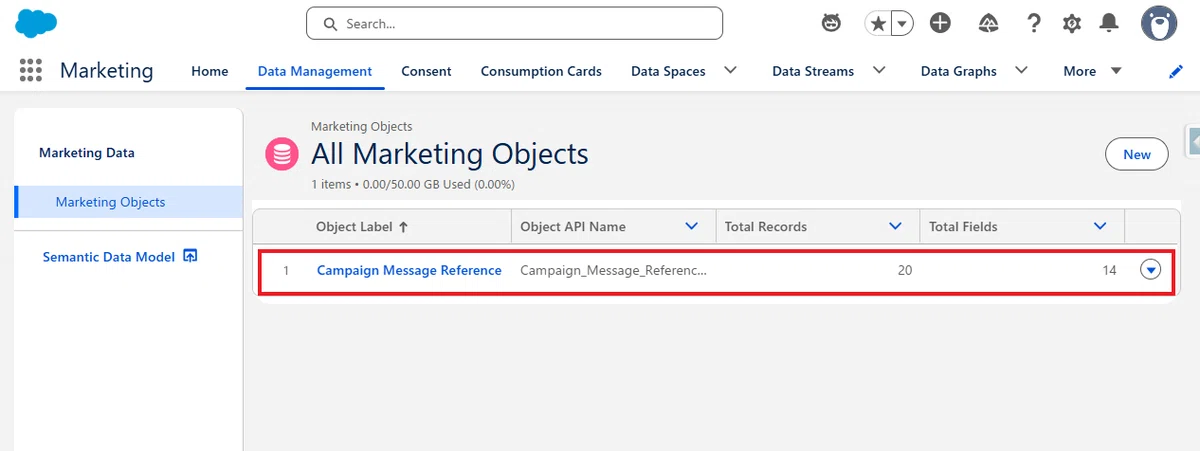Open the Consent tab
The image size is (1200, 451).
(x=426, y=71)
